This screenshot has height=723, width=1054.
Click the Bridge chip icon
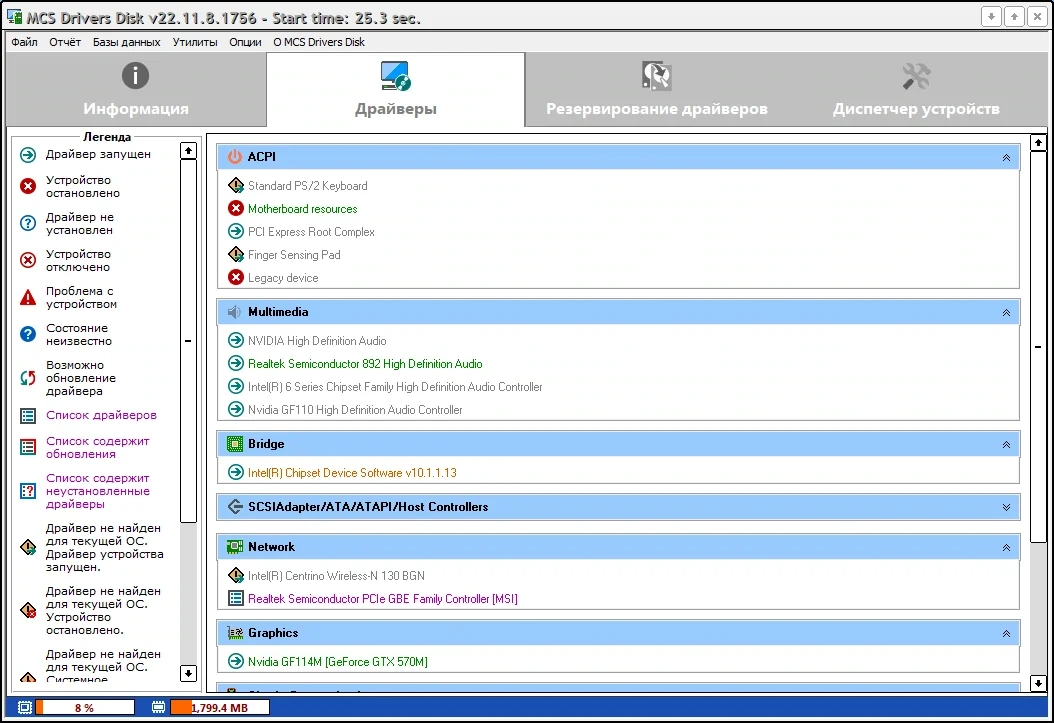point(235,443)
